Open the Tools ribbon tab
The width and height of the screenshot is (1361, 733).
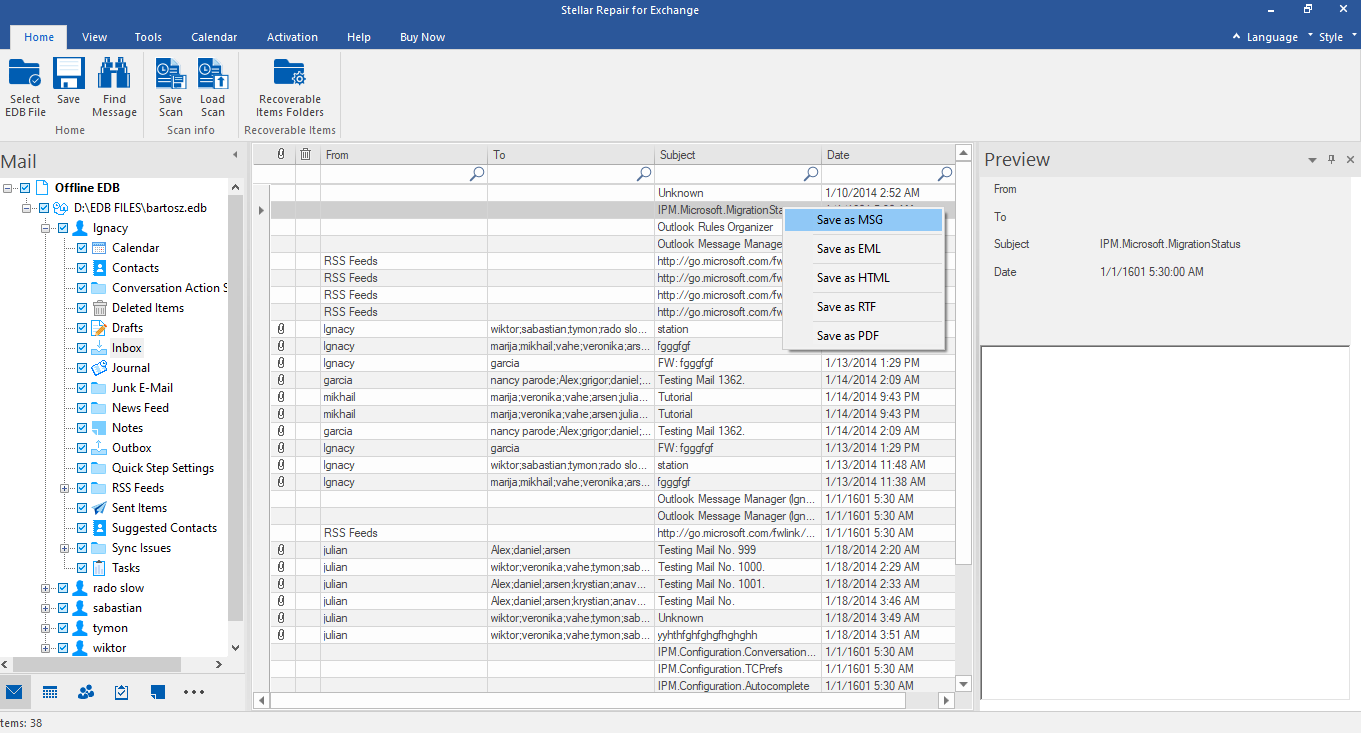148,37
